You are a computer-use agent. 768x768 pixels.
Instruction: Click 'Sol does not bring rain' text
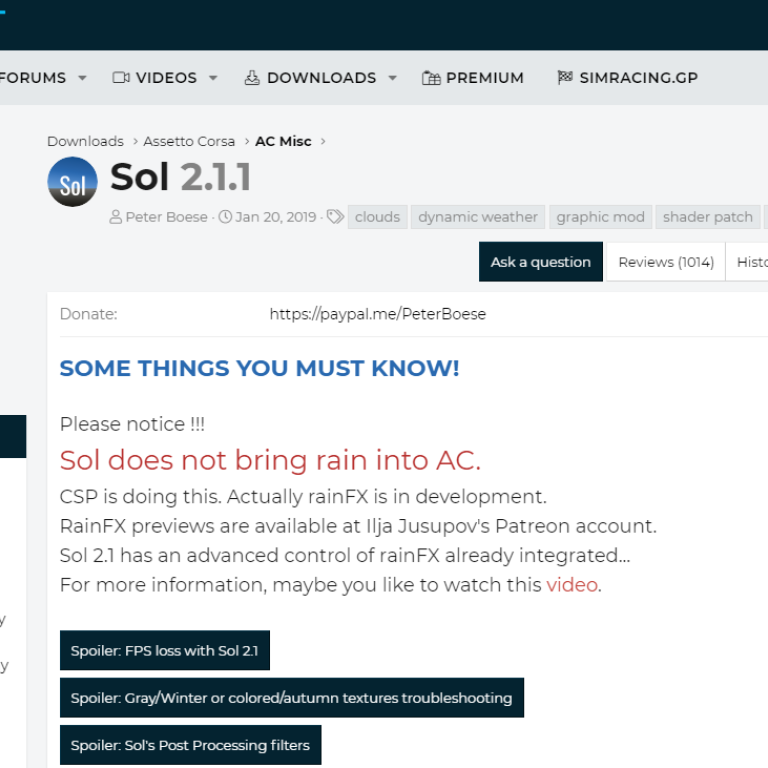click(x=270, y=460)
